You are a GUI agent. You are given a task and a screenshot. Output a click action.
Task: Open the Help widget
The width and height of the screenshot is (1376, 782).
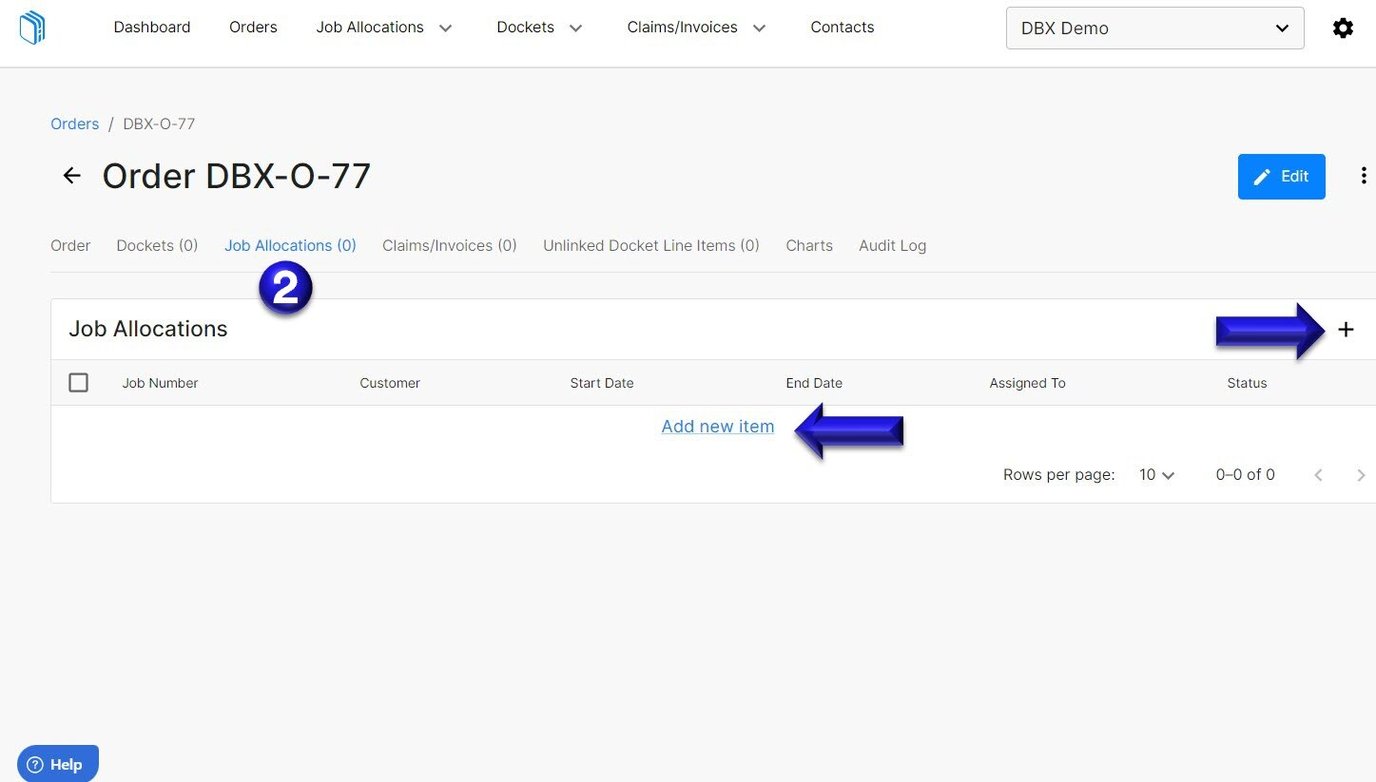coord(57,763)
